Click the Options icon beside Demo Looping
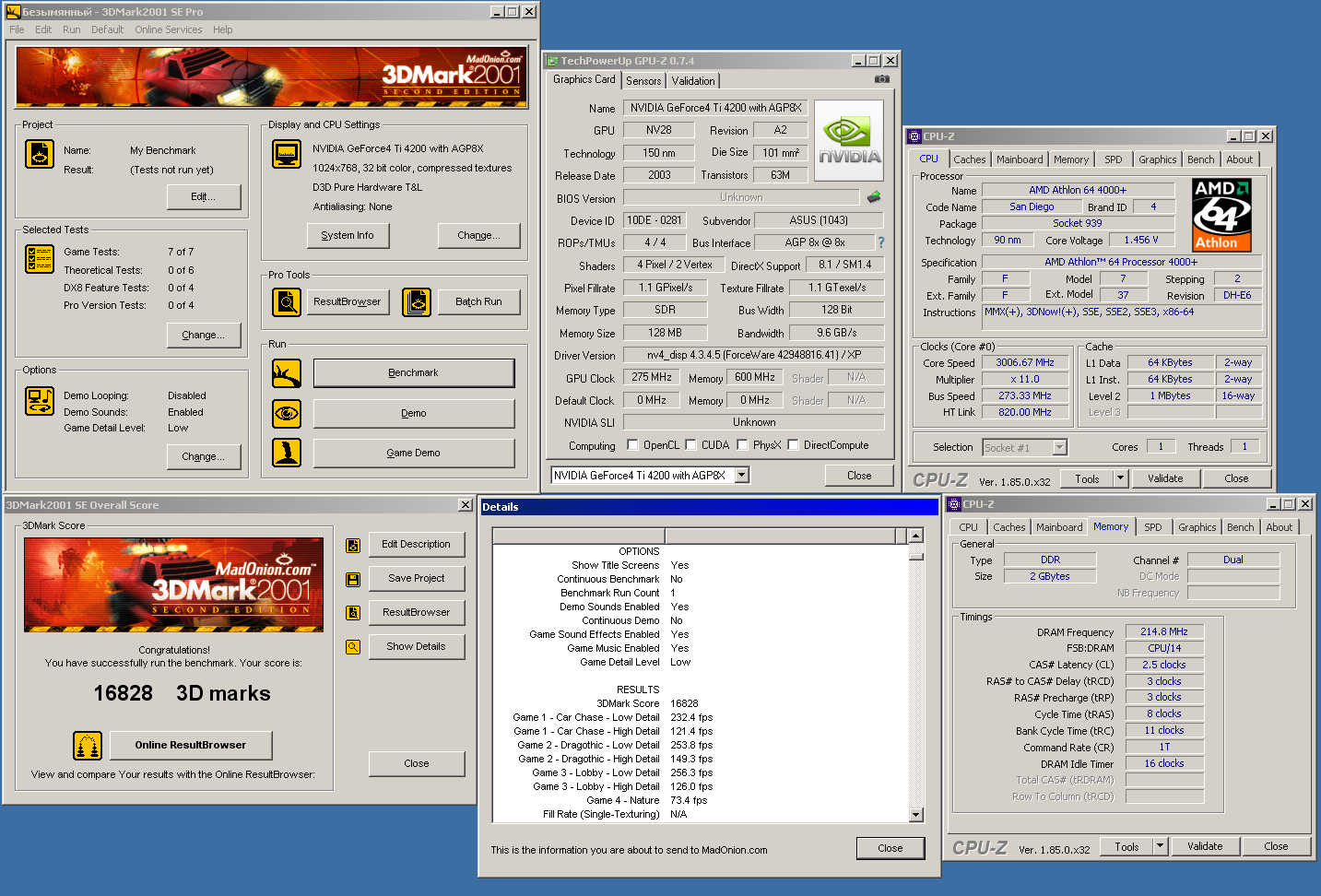 40,401
